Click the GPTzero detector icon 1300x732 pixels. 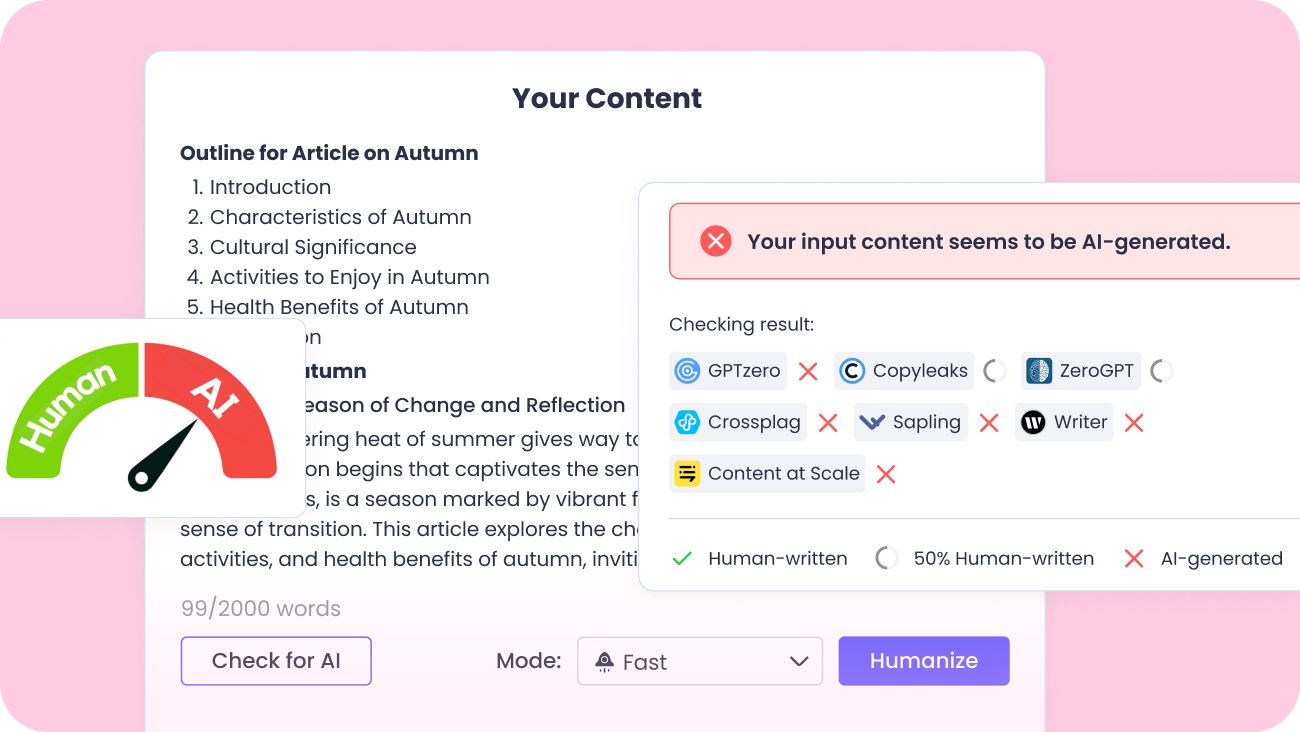tap(687, 371)
